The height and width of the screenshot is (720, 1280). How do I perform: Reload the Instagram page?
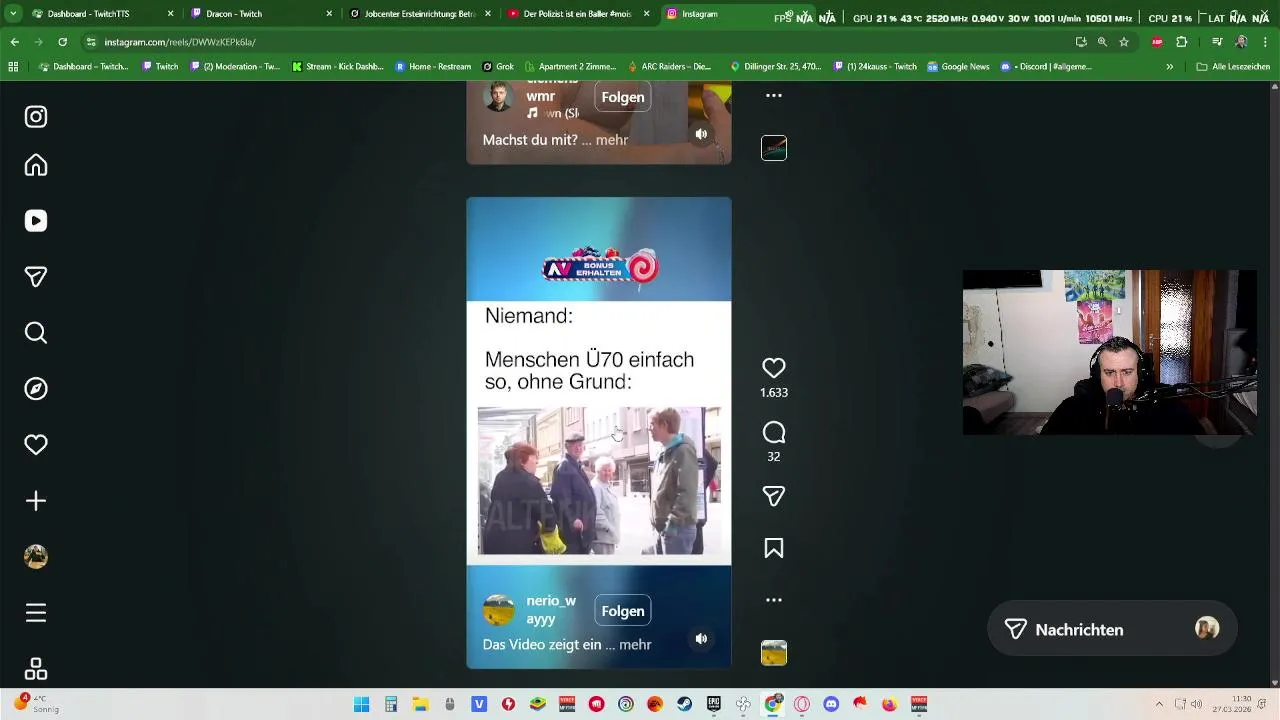(62, 42)
